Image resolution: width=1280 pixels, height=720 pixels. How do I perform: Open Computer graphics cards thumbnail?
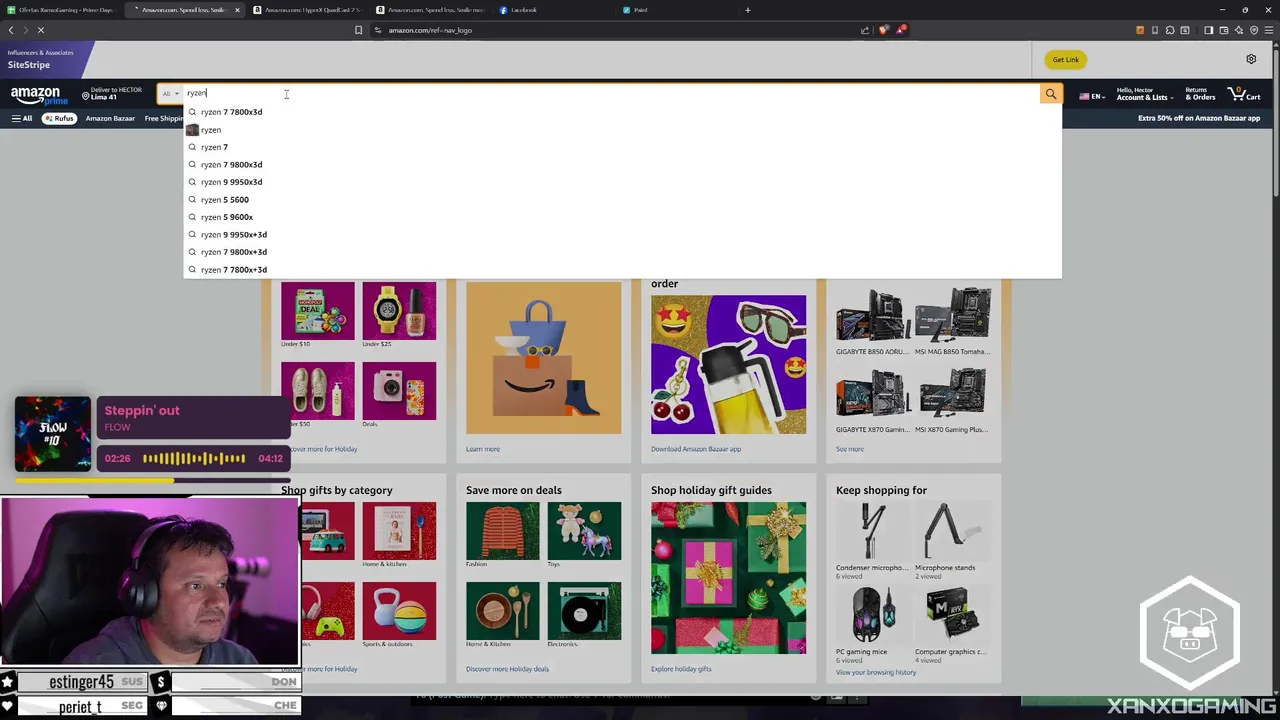coord(952,614)
